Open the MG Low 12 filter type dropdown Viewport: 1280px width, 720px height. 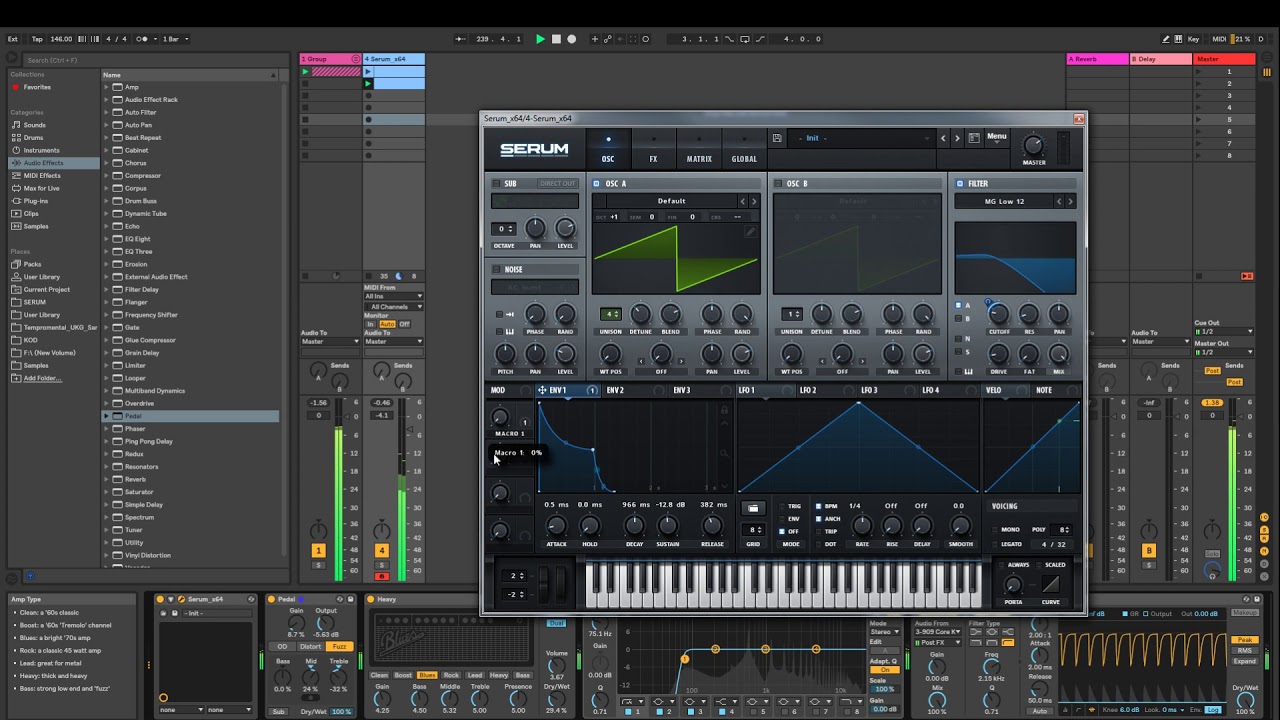(x=1004, y=201)
